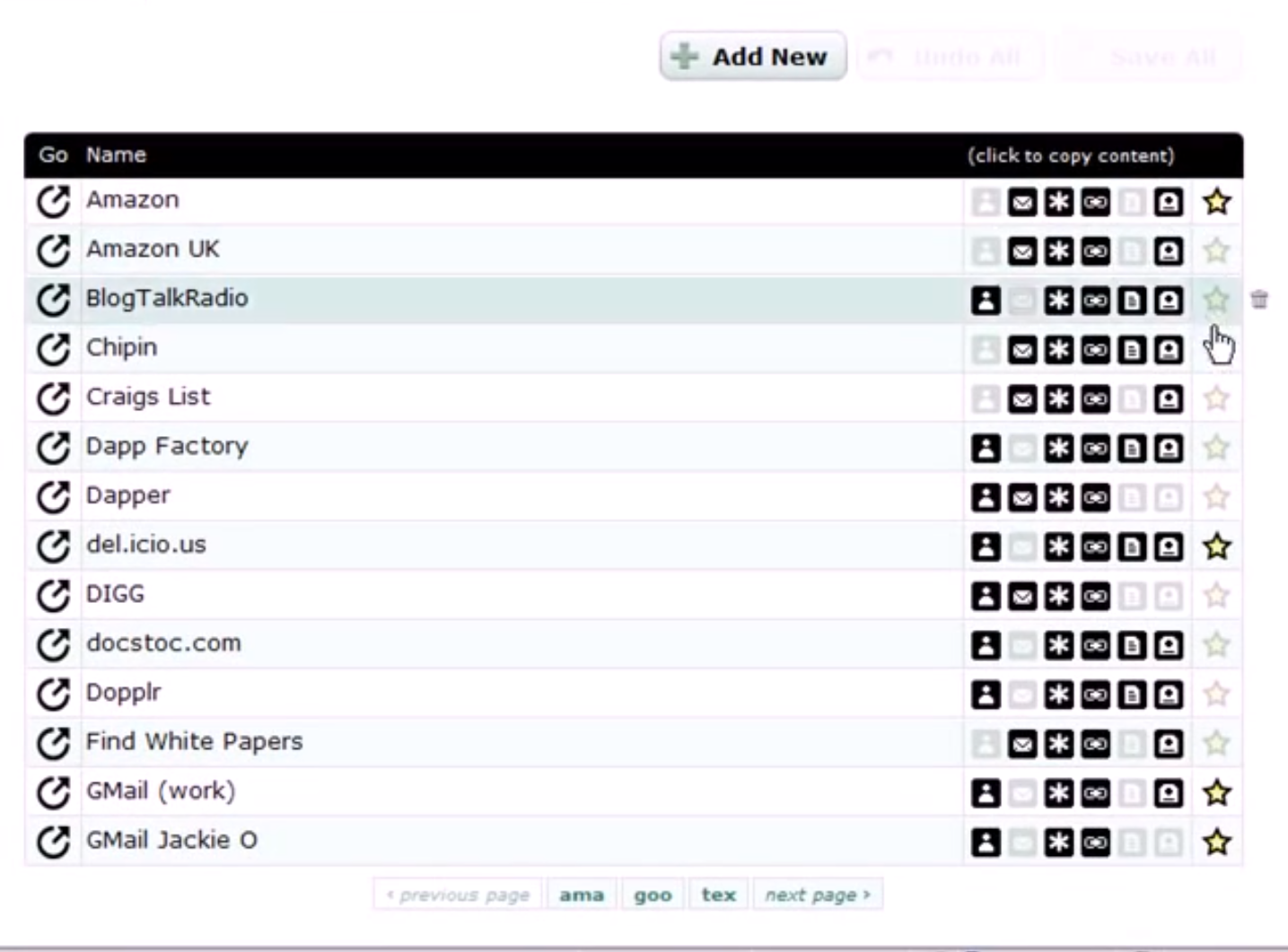This screenshot has width=1288, height=952.
Task: Click the portrait icon in the Amazon row
Action: (x=1168, y=203)
